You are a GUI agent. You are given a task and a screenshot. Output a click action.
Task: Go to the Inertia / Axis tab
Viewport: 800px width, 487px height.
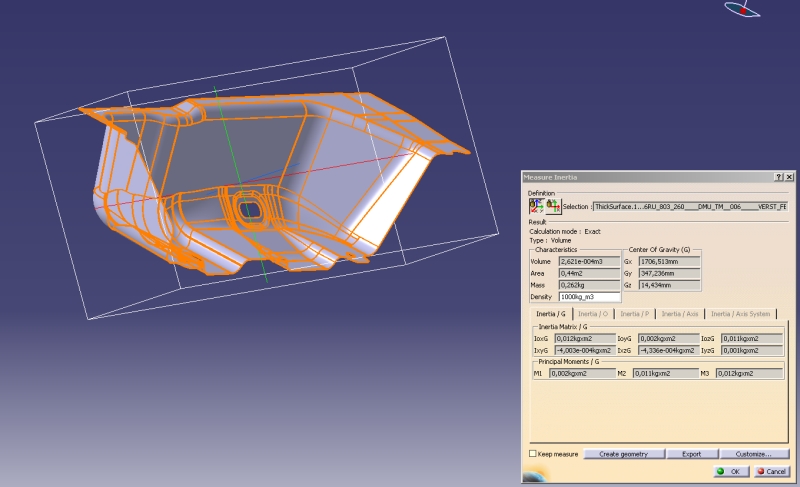[680, 314]
